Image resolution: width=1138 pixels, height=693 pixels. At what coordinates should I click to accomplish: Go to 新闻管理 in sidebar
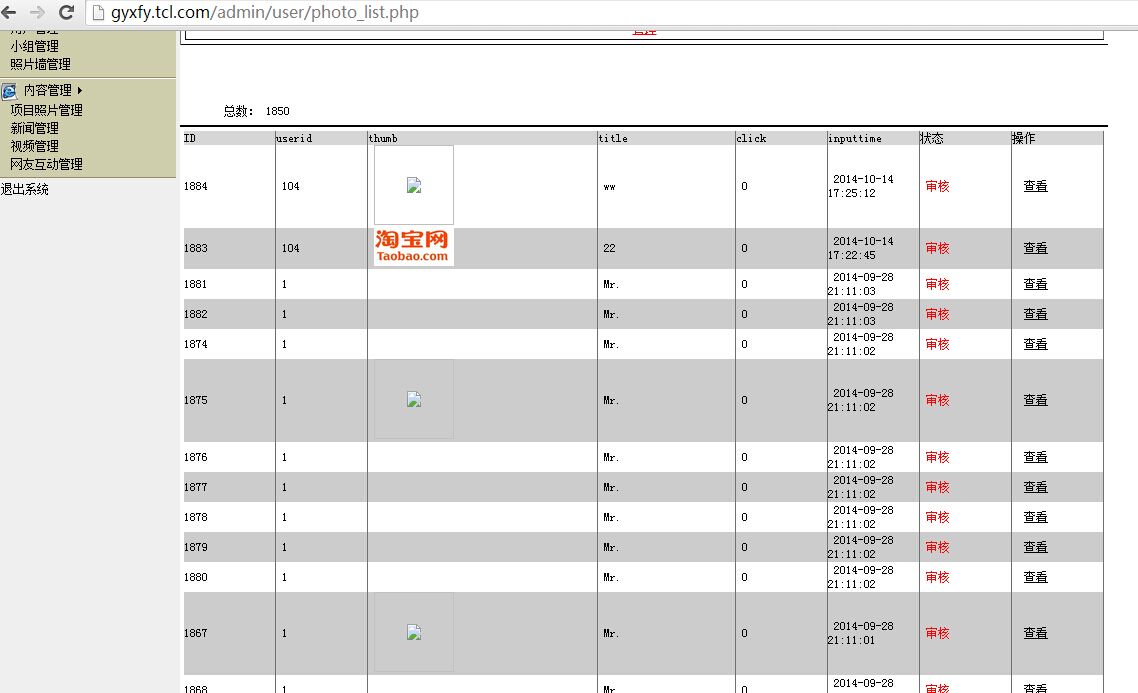34,128
